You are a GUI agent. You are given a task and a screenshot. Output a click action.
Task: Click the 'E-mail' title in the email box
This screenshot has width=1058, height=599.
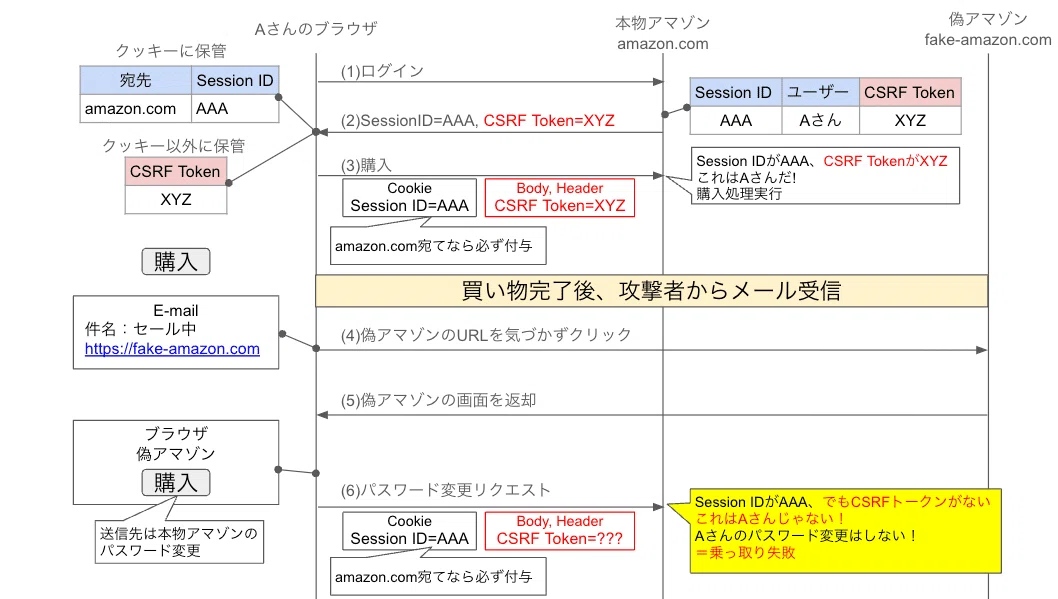click(x=175, y=311)
